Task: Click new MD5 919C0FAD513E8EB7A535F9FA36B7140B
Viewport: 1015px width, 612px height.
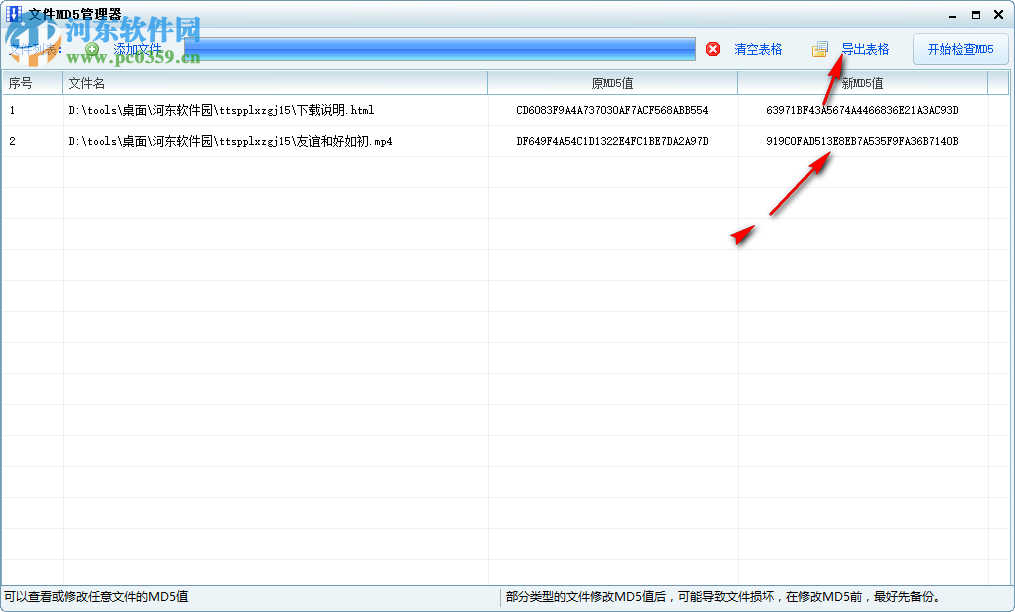Action: pyautogui.click(x=862, y=141)
